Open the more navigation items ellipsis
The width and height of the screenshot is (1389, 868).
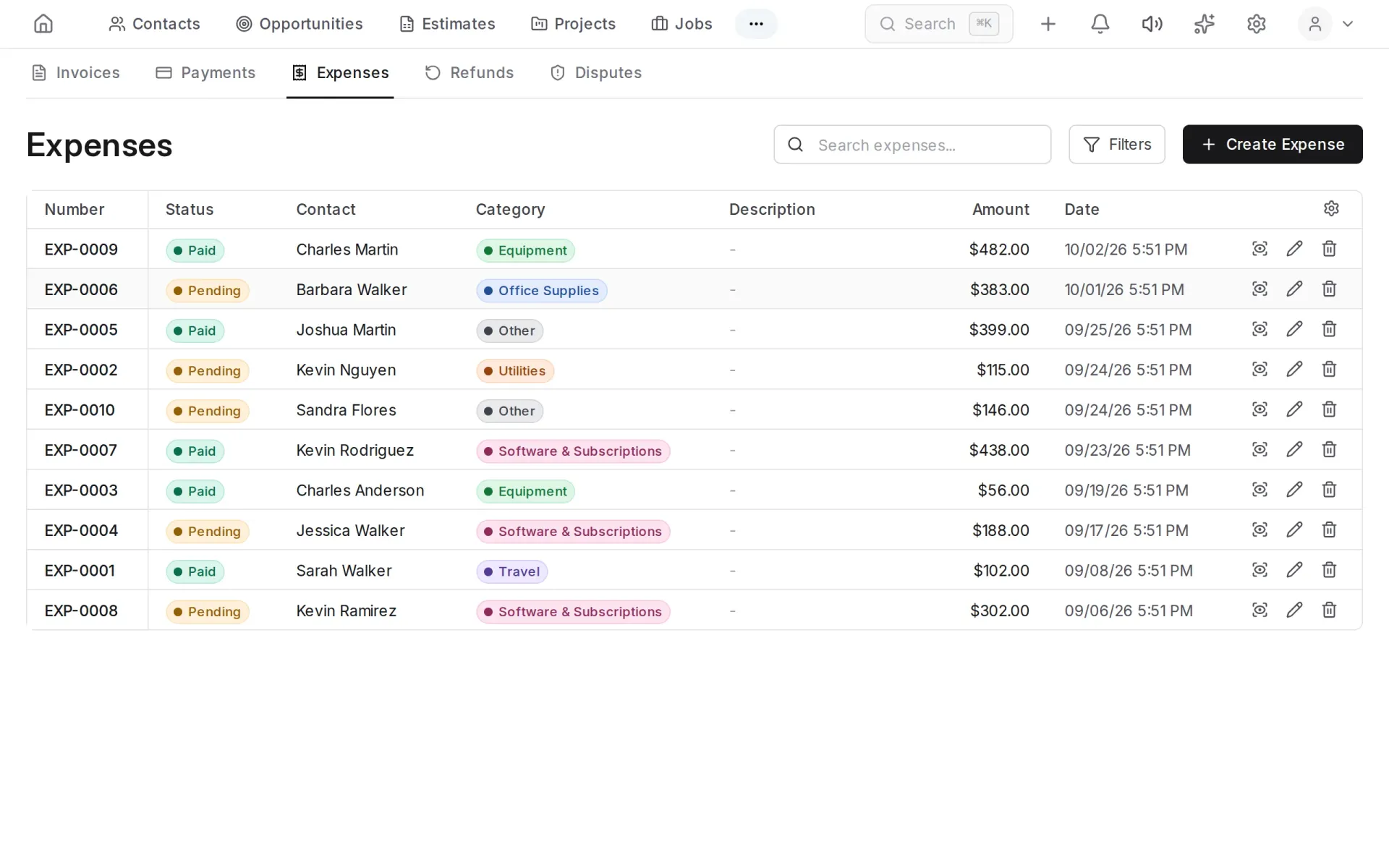coord(756,24)
